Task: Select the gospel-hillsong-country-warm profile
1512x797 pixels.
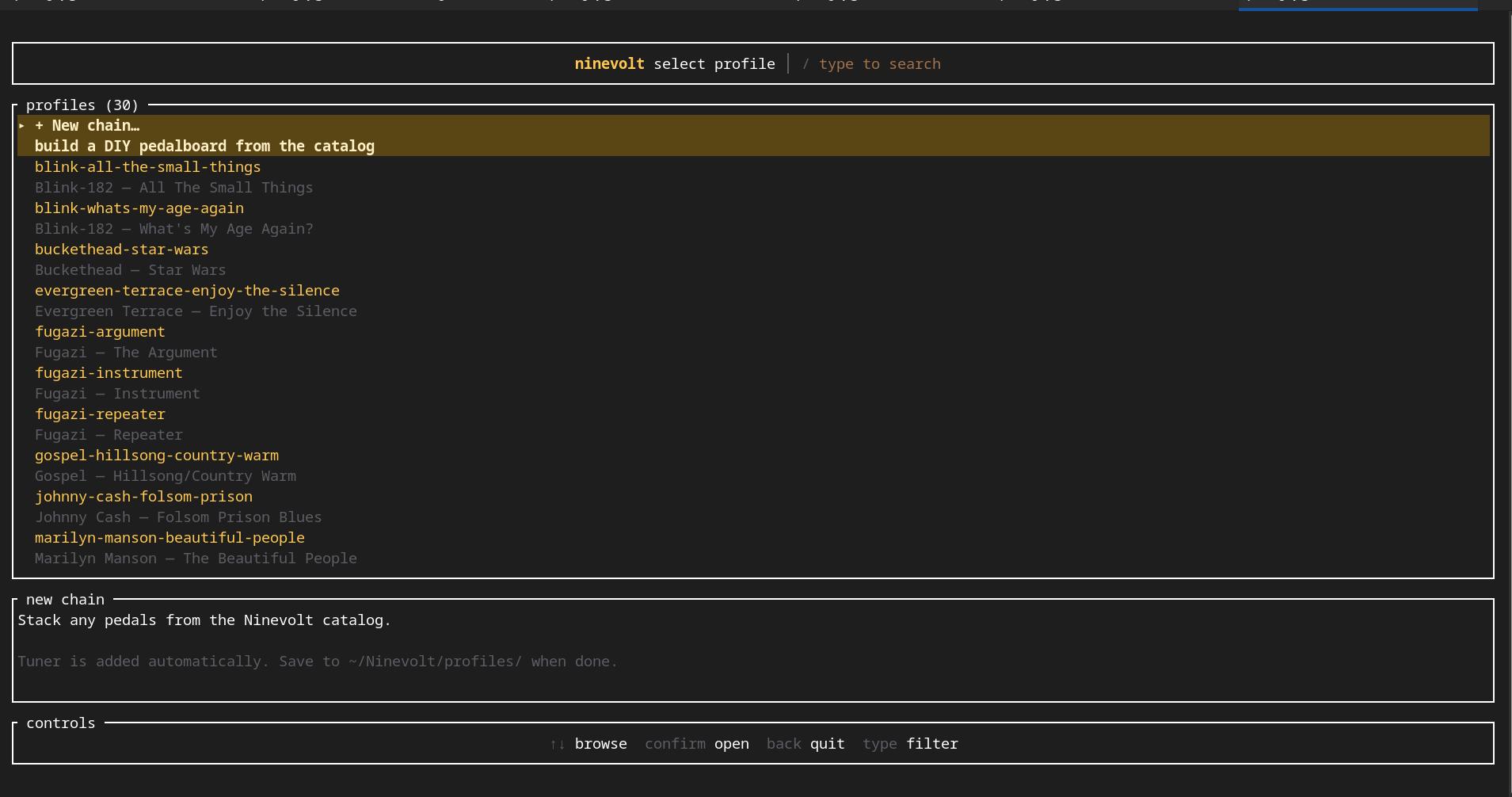Action: (157, 455)
